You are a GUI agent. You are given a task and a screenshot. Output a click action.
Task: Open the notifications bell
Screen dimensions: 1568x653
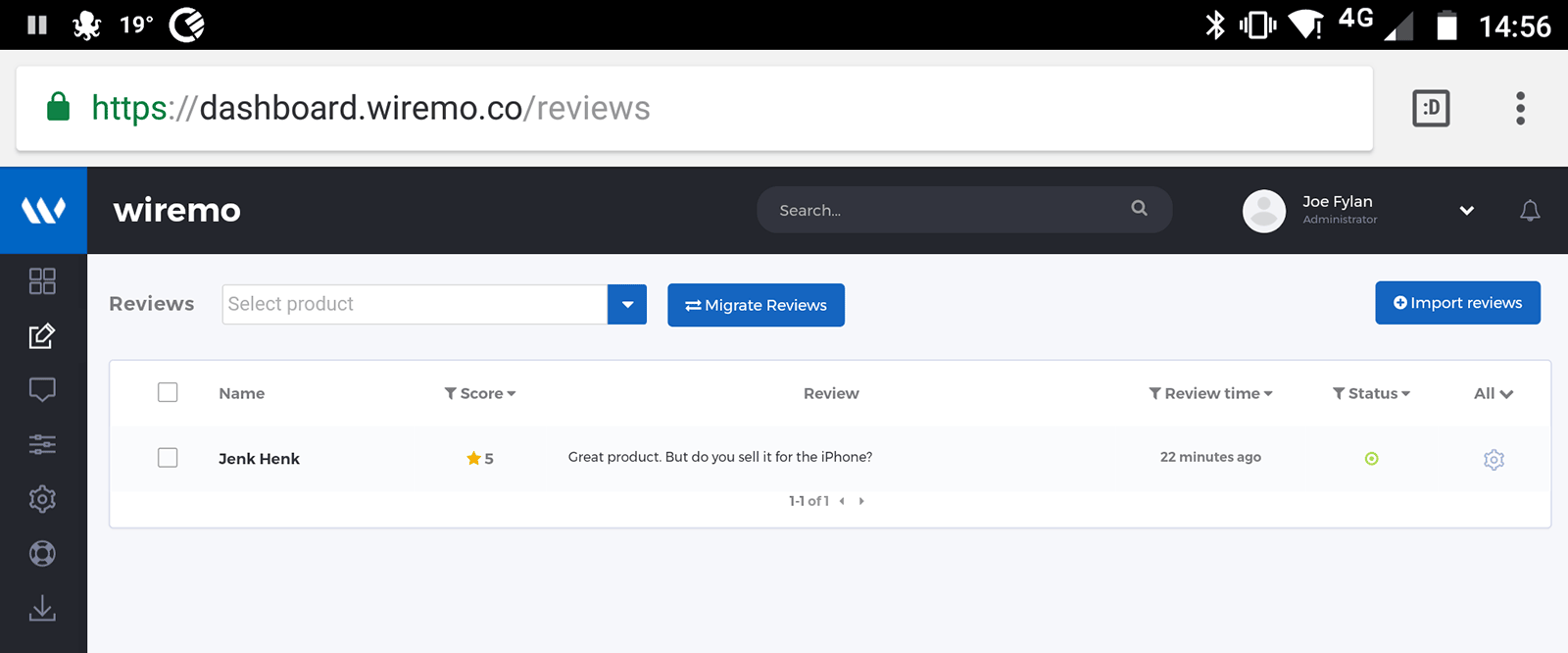point(1530,210)
